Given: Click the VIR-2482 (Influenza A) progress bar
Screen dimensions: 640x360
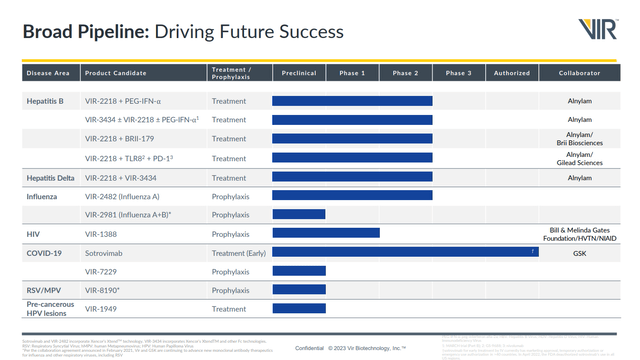Looking at the screenshot, I should (x=352, y=195).
